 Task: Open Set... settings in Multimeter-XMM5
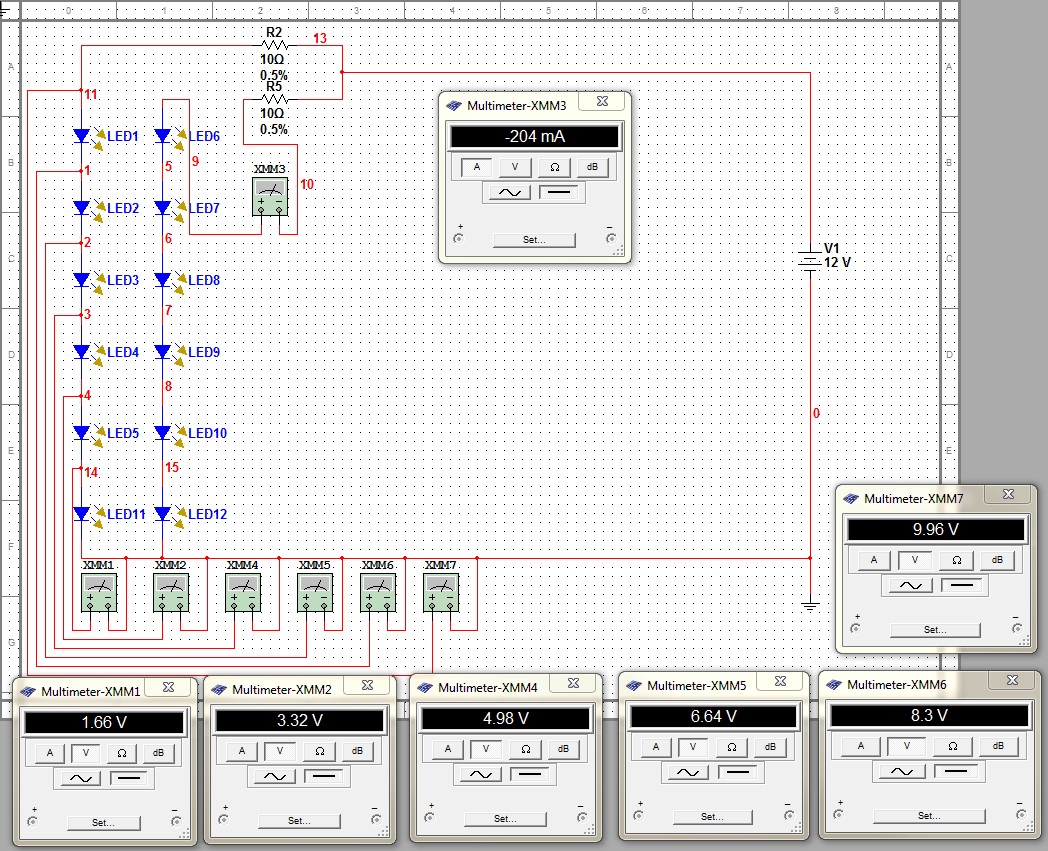(x=712, y=817)
